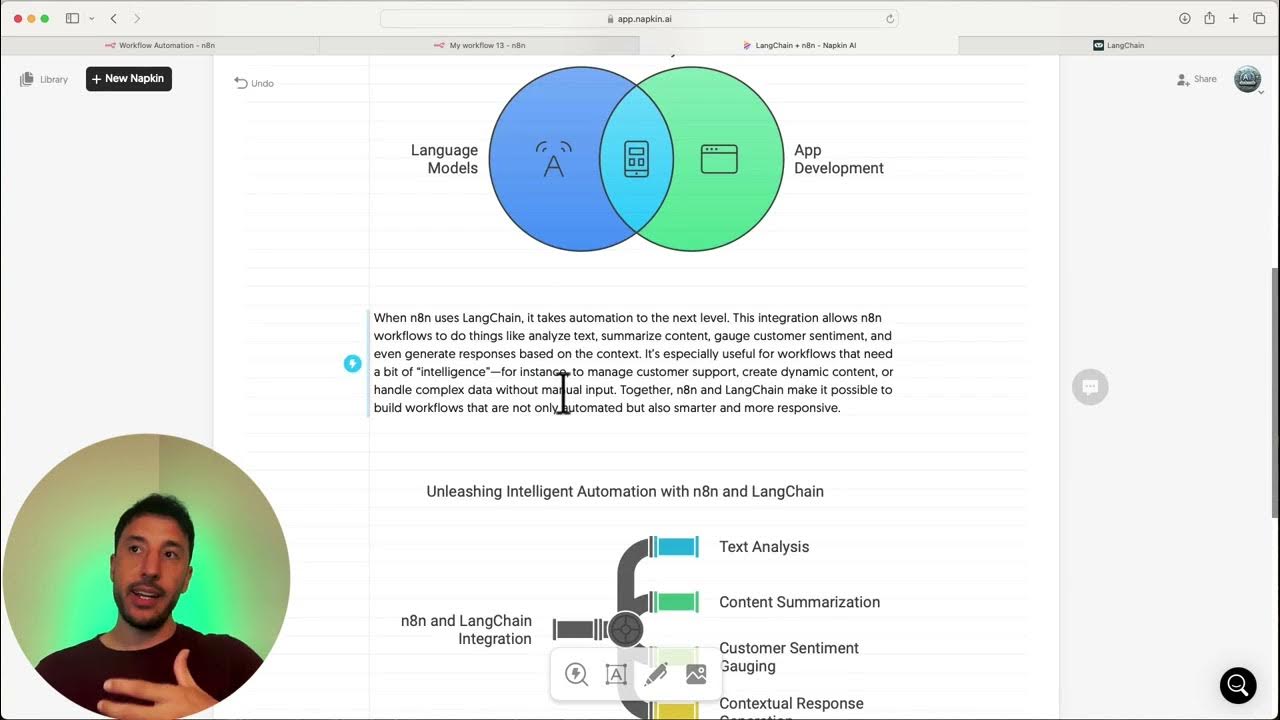Go forward in Safari history

click(137, 18)
